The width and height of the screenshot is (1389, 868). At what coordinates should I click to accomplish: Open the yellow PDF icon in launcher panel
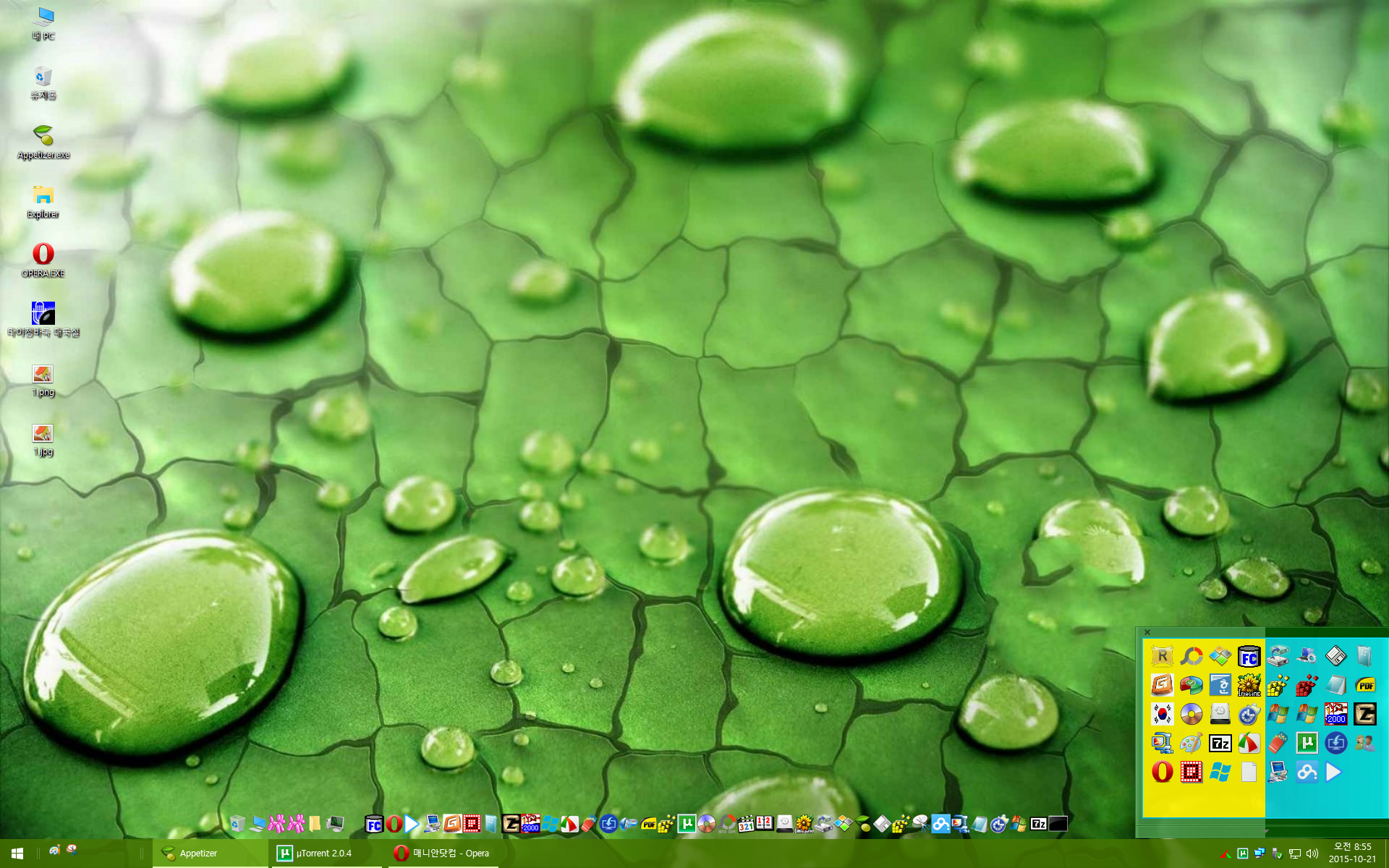click(1365, 685)
